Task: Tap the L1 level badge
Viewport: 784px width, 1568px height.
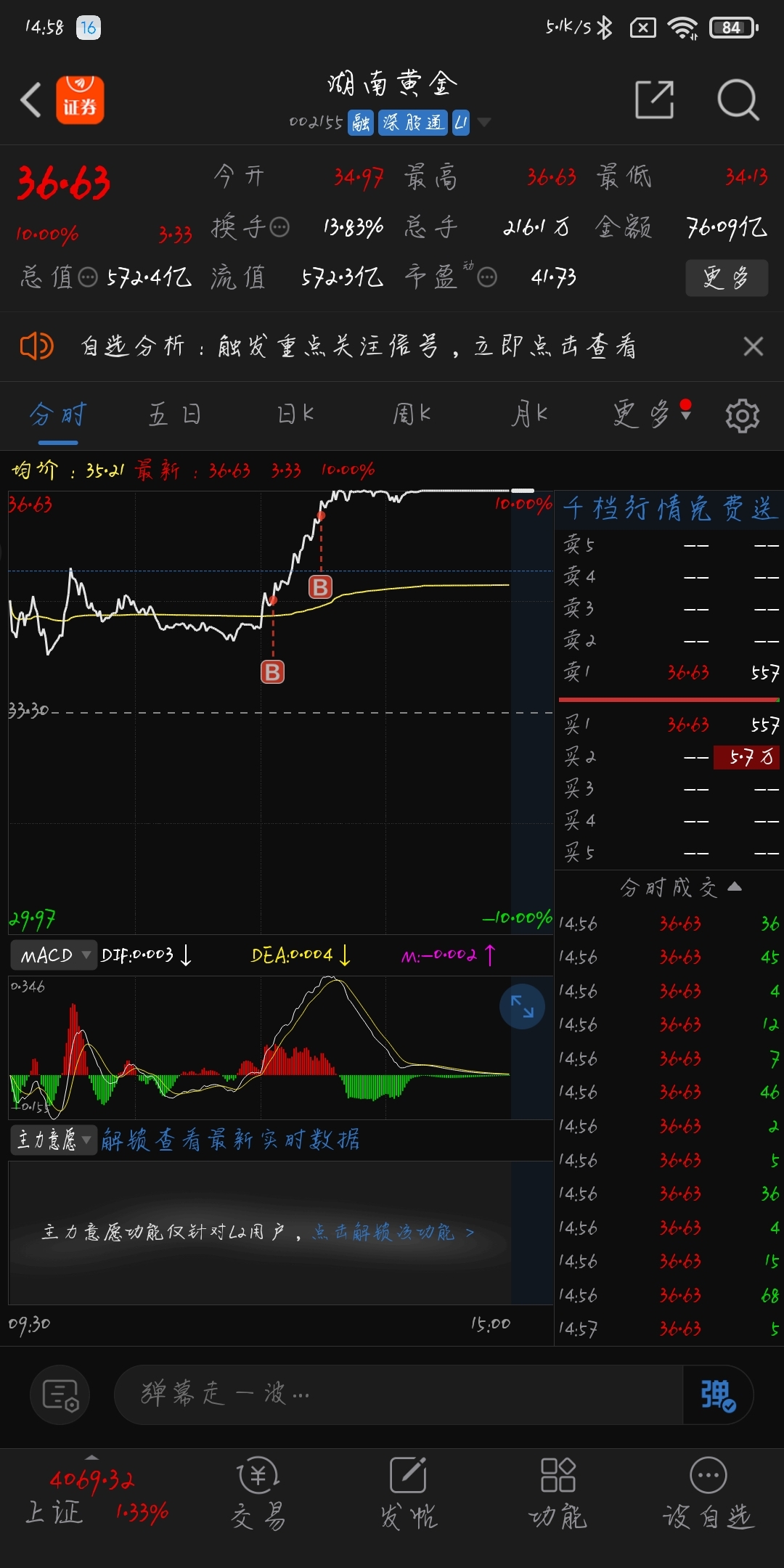Action: click(461, 123)
